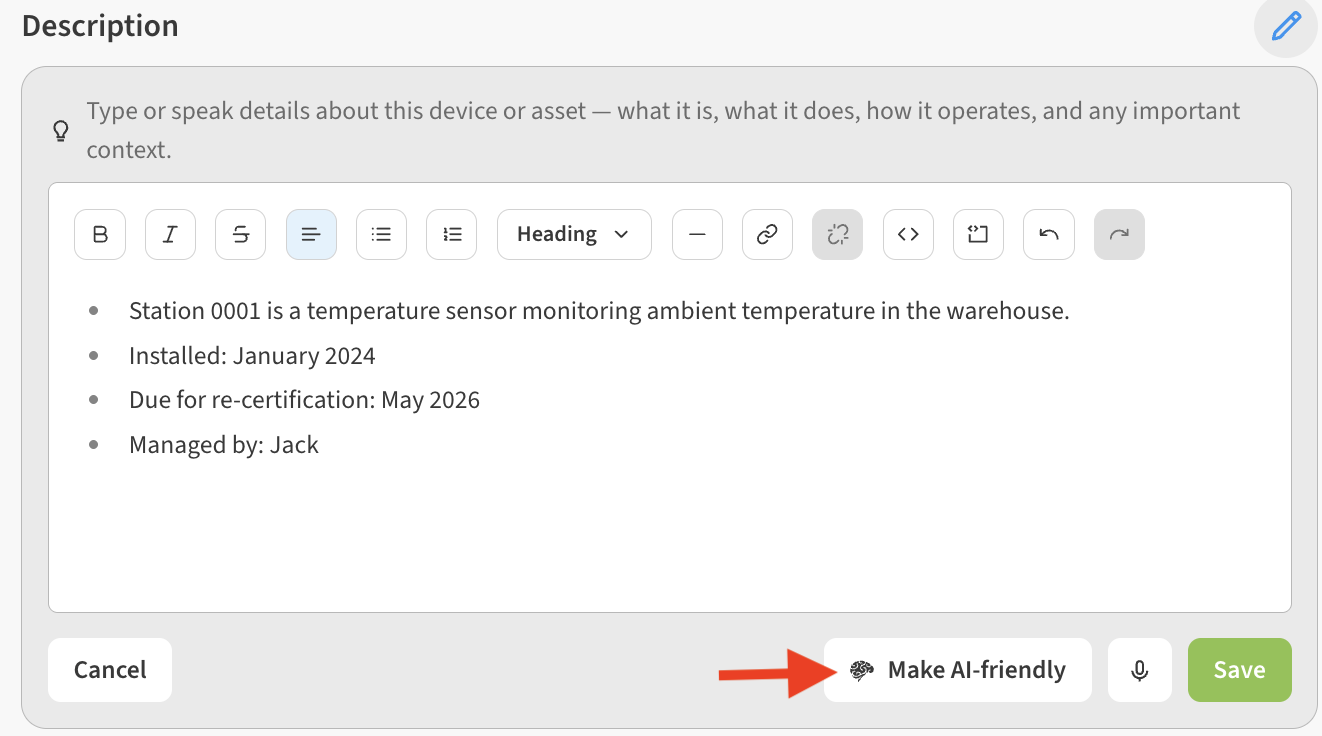Click the remove link icon
Viewport: 1322px width, 736px height.
838,234
